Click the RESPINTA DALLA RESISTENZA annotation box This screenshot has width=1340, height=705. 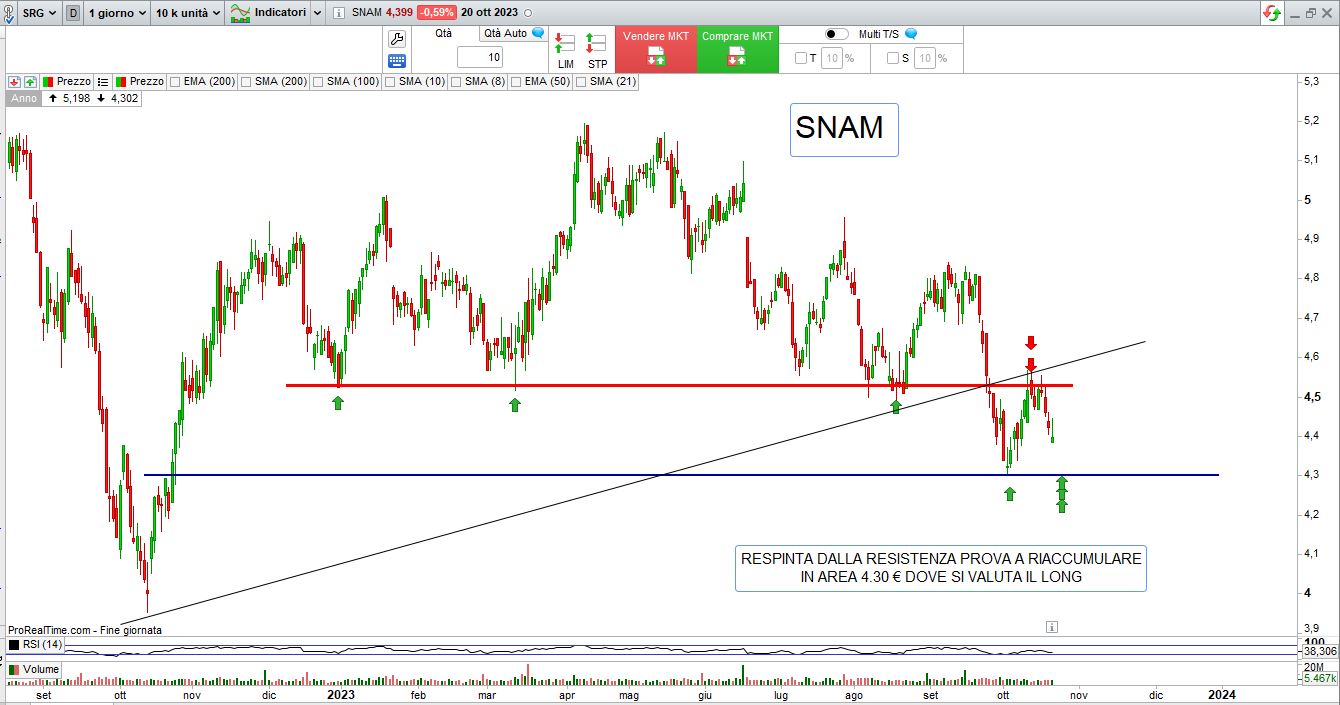[940, 568]
